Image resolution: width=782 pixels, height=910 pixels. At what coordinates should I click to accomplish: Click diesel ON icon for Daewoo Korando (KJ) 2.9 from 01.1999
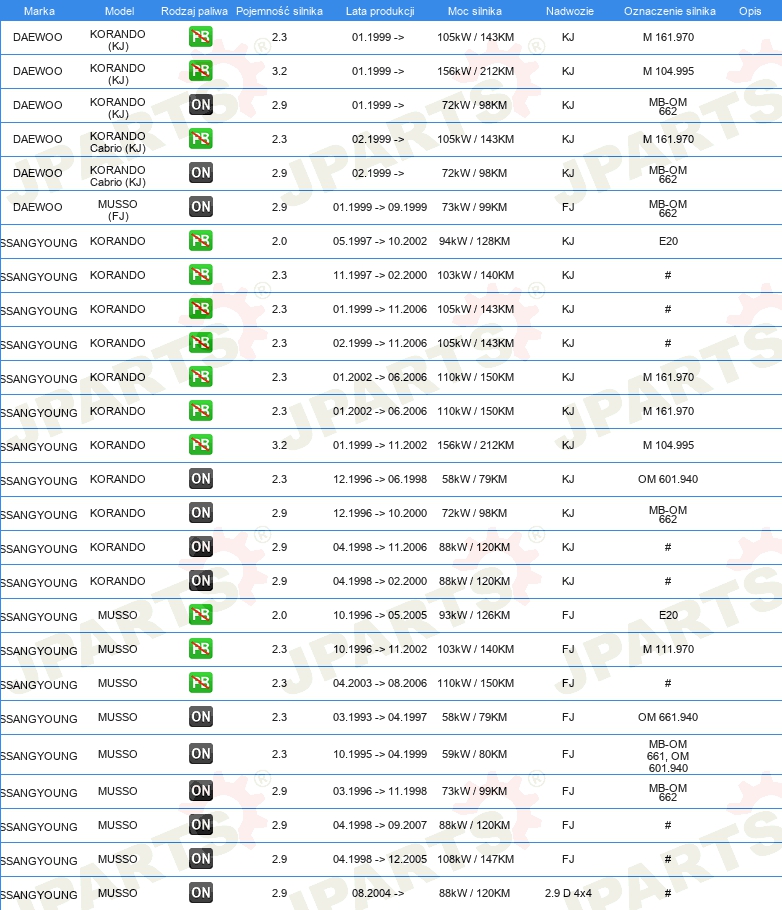pyautogui.click(x=201, y=105)
